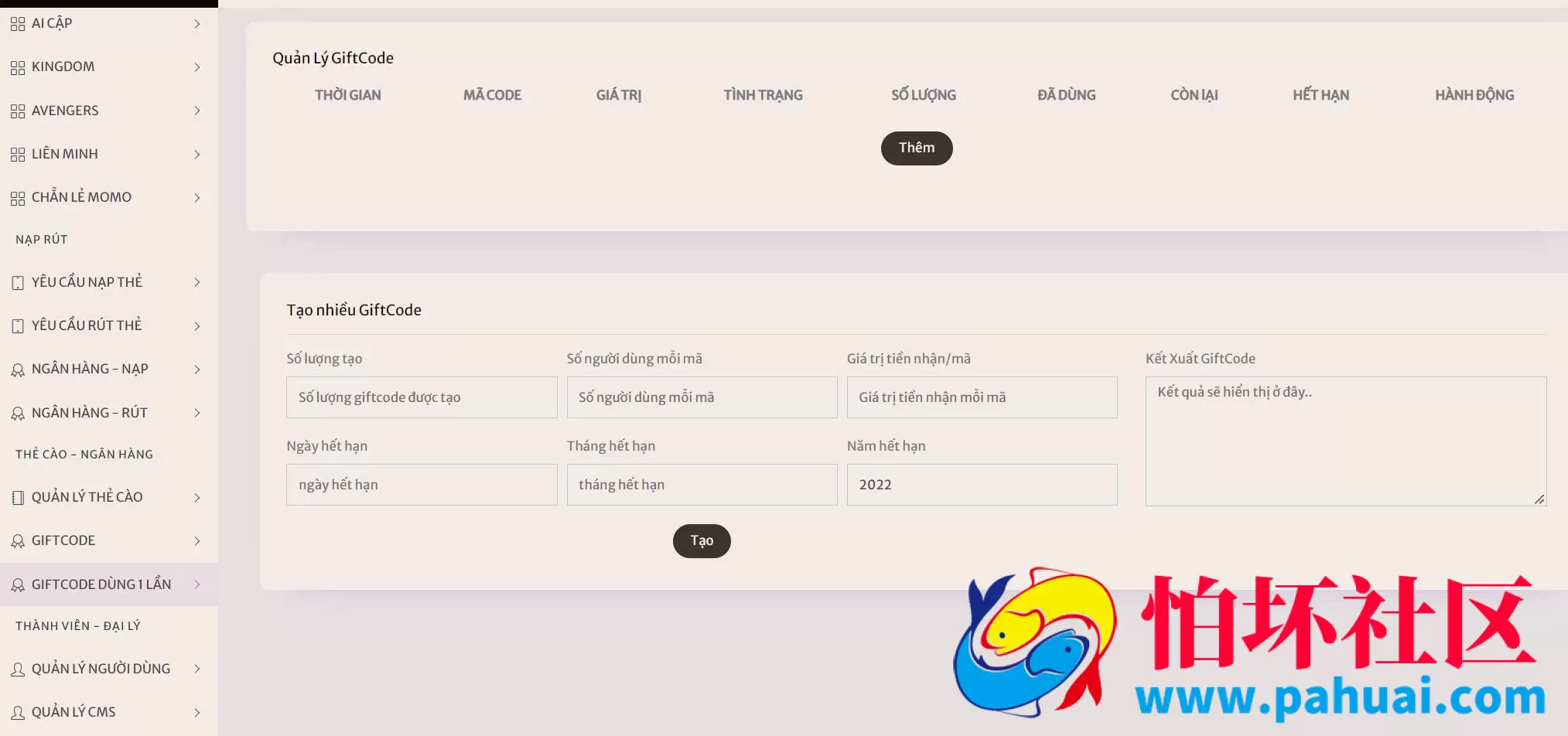
Task: Expand the NGÂN HÀNG - RÚT chevron
Action: click(x=197, y=413)
